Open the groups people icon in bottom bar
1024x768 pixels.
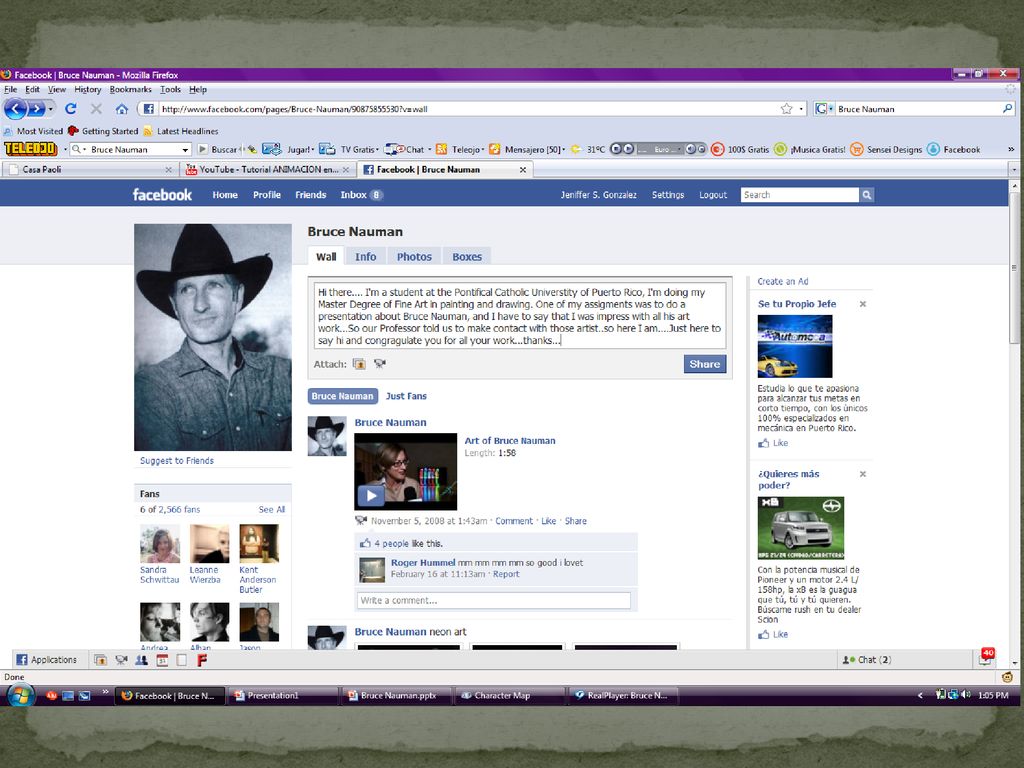click(x=141, y=660)
